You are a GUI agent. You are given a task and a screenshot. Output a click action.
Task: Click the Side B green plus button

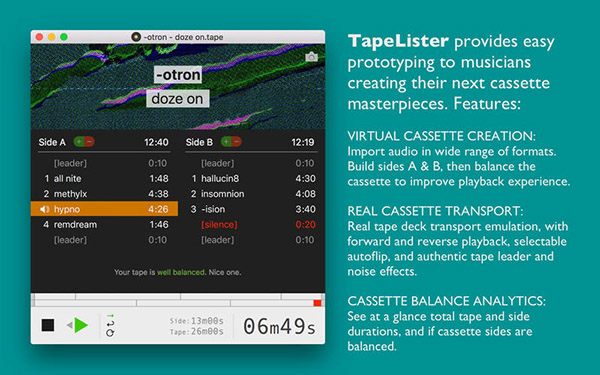(x=226, y=142)
